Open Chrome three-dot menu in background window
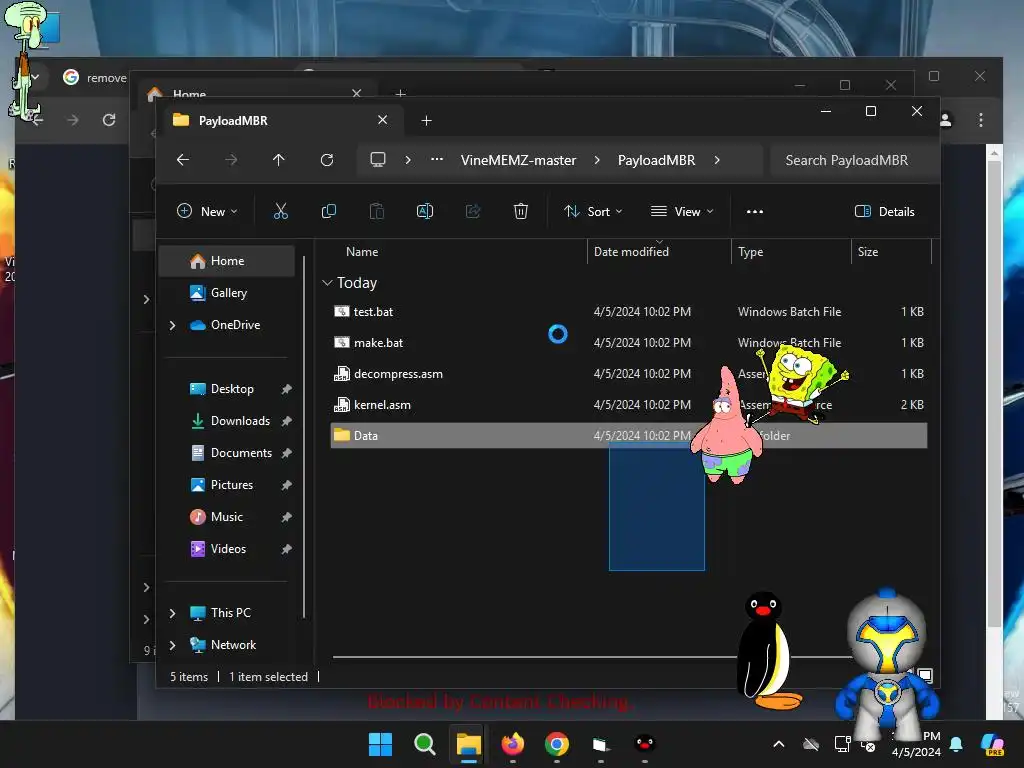1024x768 pixels. click(981, 120)
